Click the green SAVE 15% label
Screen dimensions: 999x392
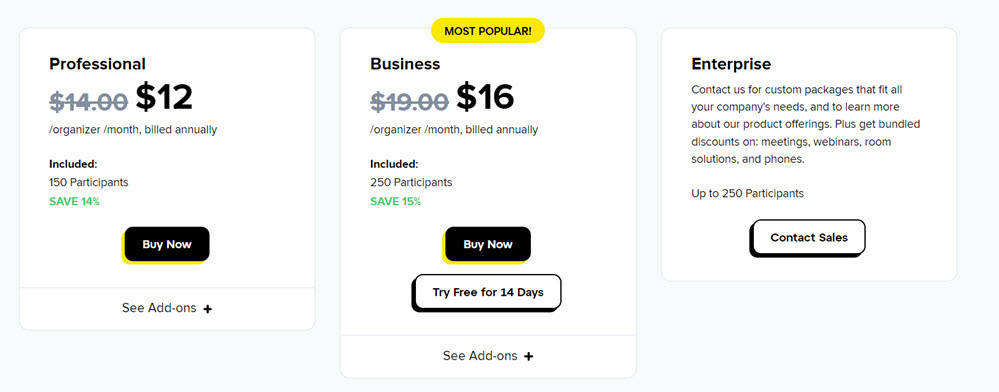coord(396,201)
